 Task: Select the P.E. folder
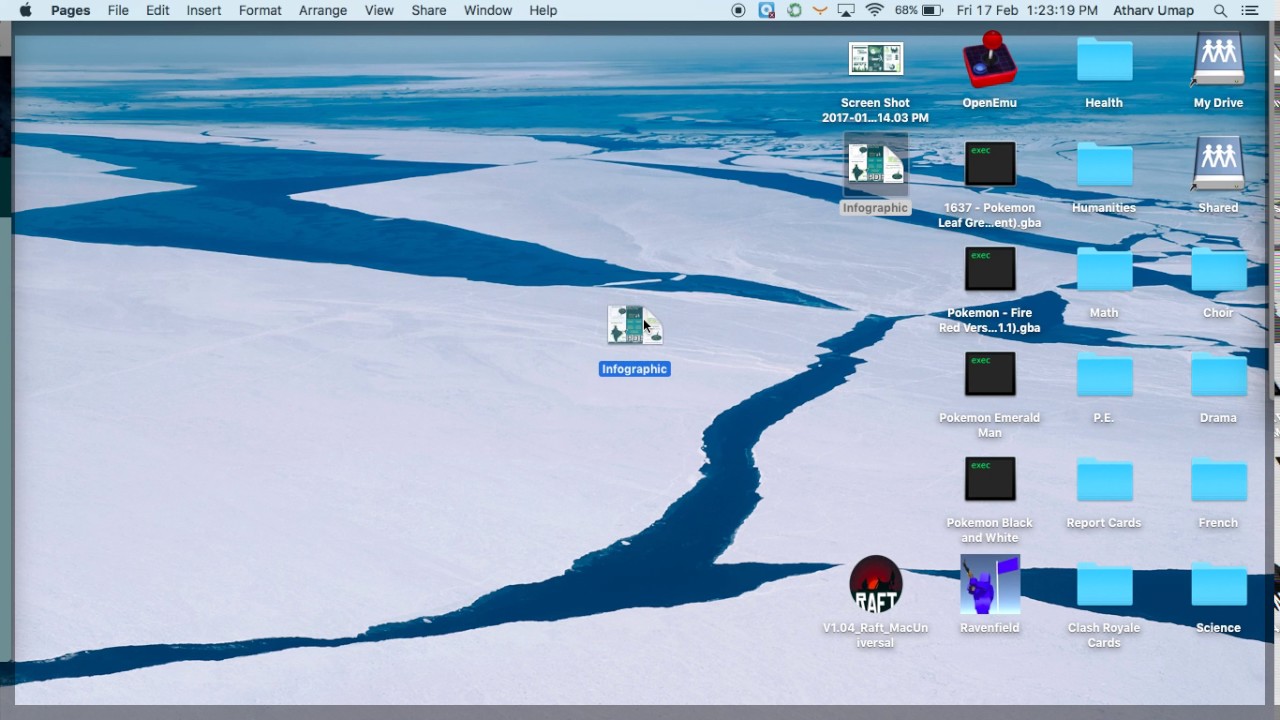[1104, 376]
